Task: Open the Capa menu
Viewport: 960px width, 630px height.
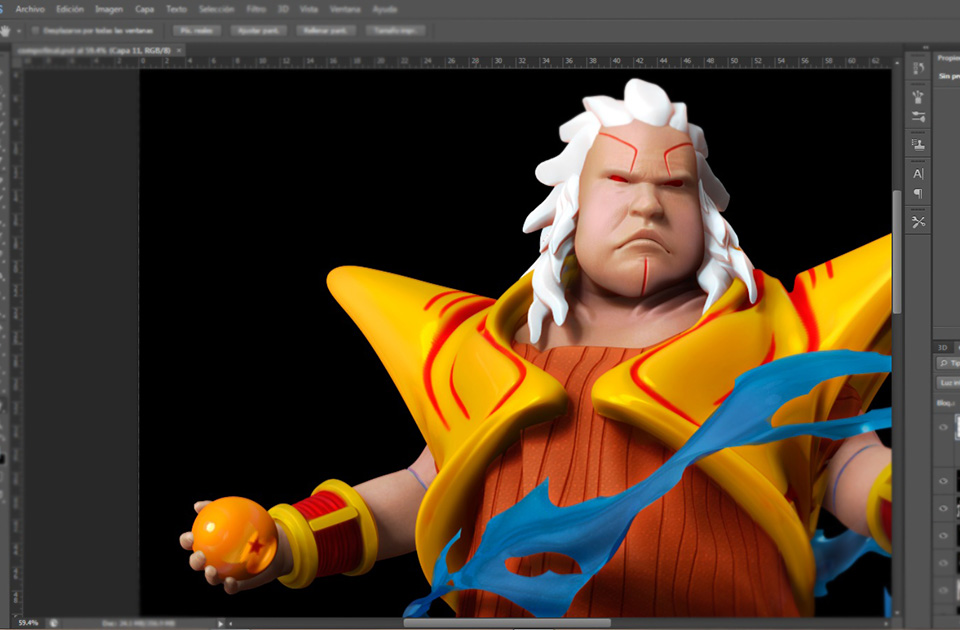Action: 144,9
